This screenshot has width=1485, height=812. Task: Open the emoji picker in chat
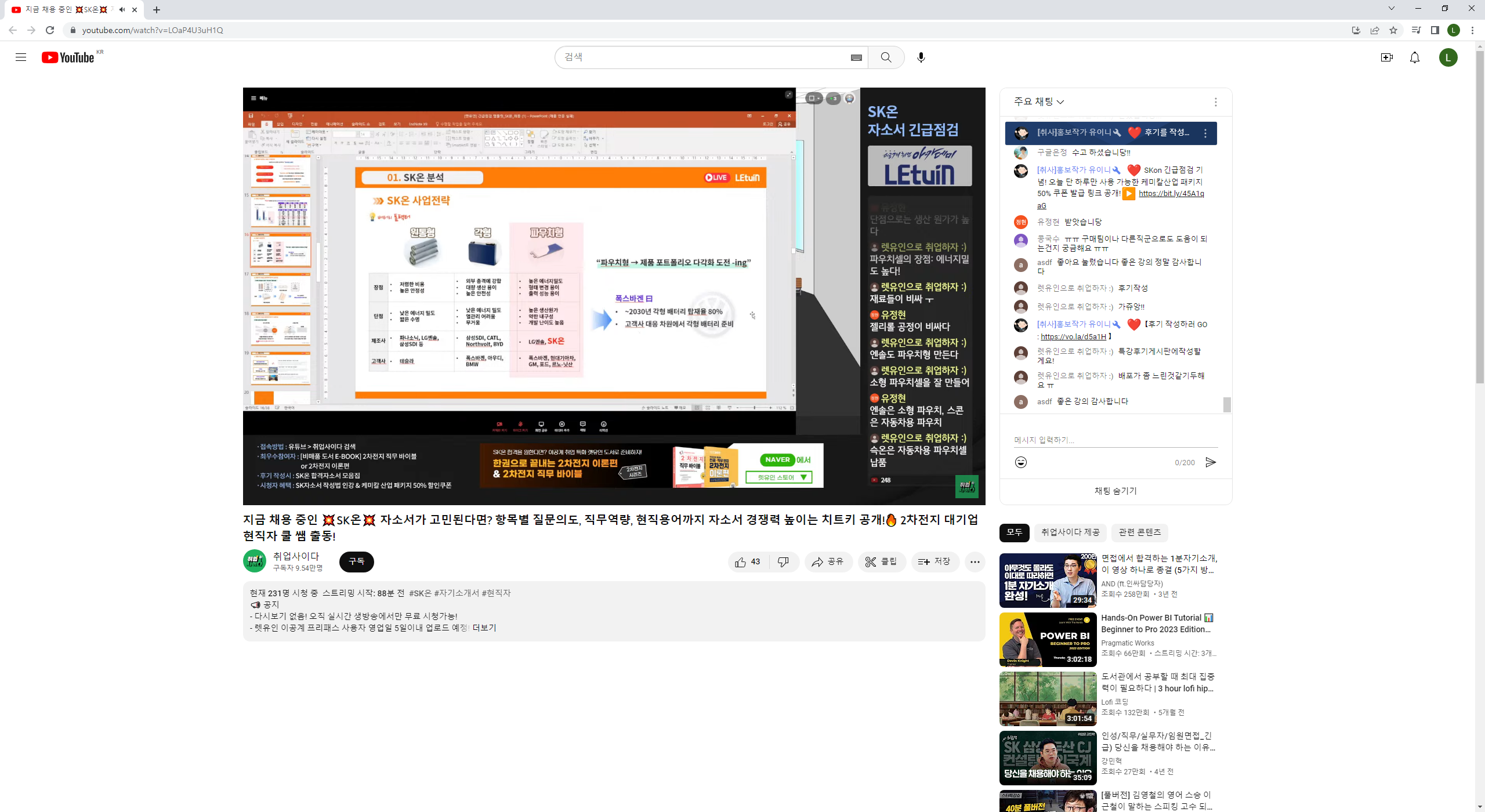click(x=1021, y=462)
